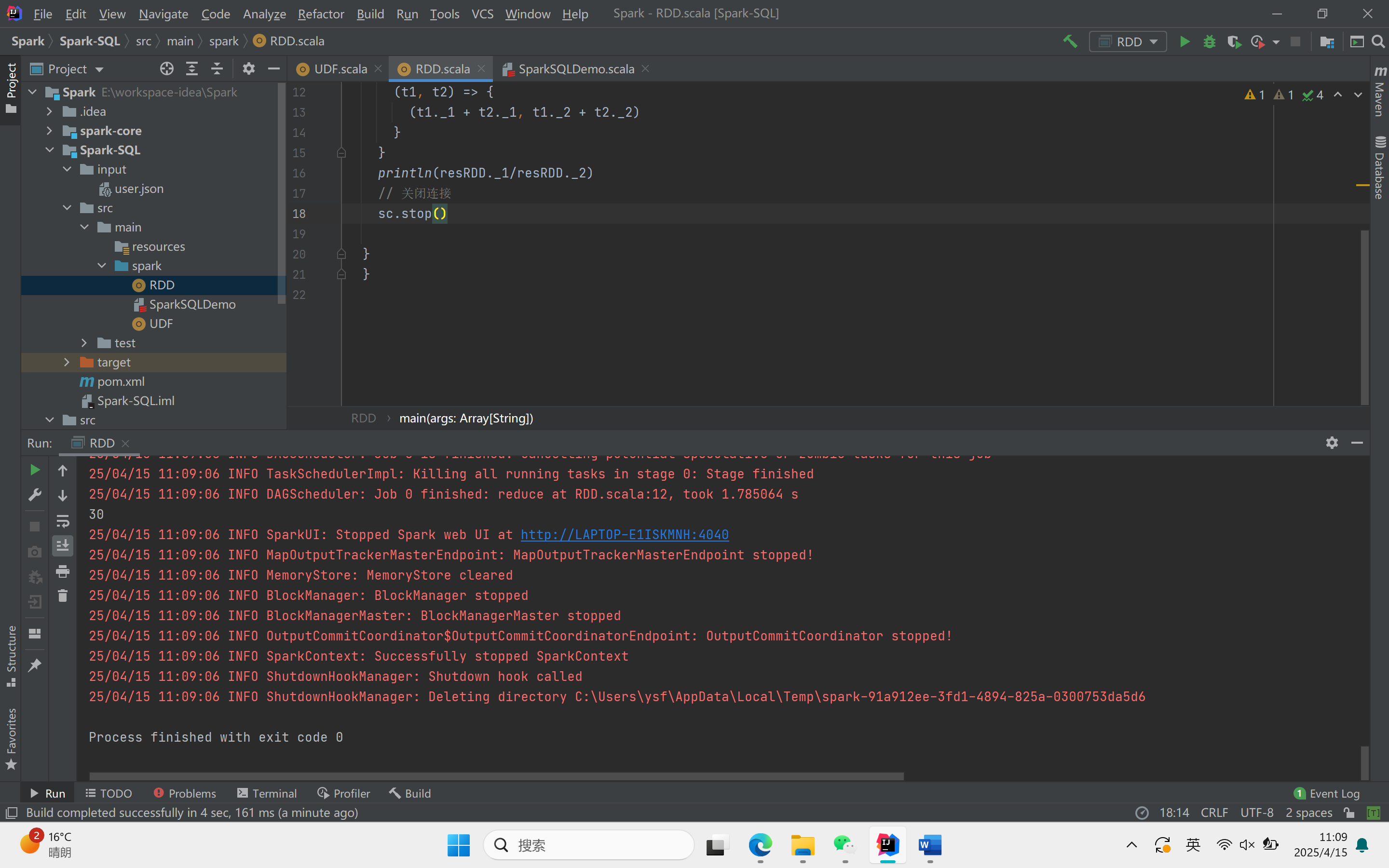
Task: Open the Refactor menu
Action: [320, 14]
